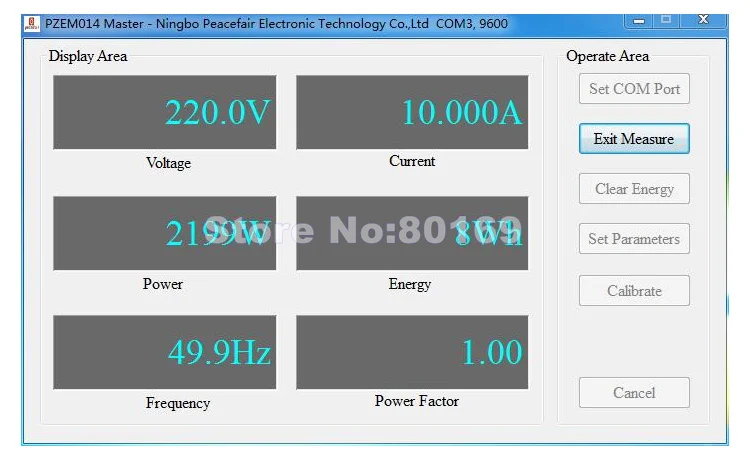Click the Power label
750x460 pixels.
pos(163,284)
